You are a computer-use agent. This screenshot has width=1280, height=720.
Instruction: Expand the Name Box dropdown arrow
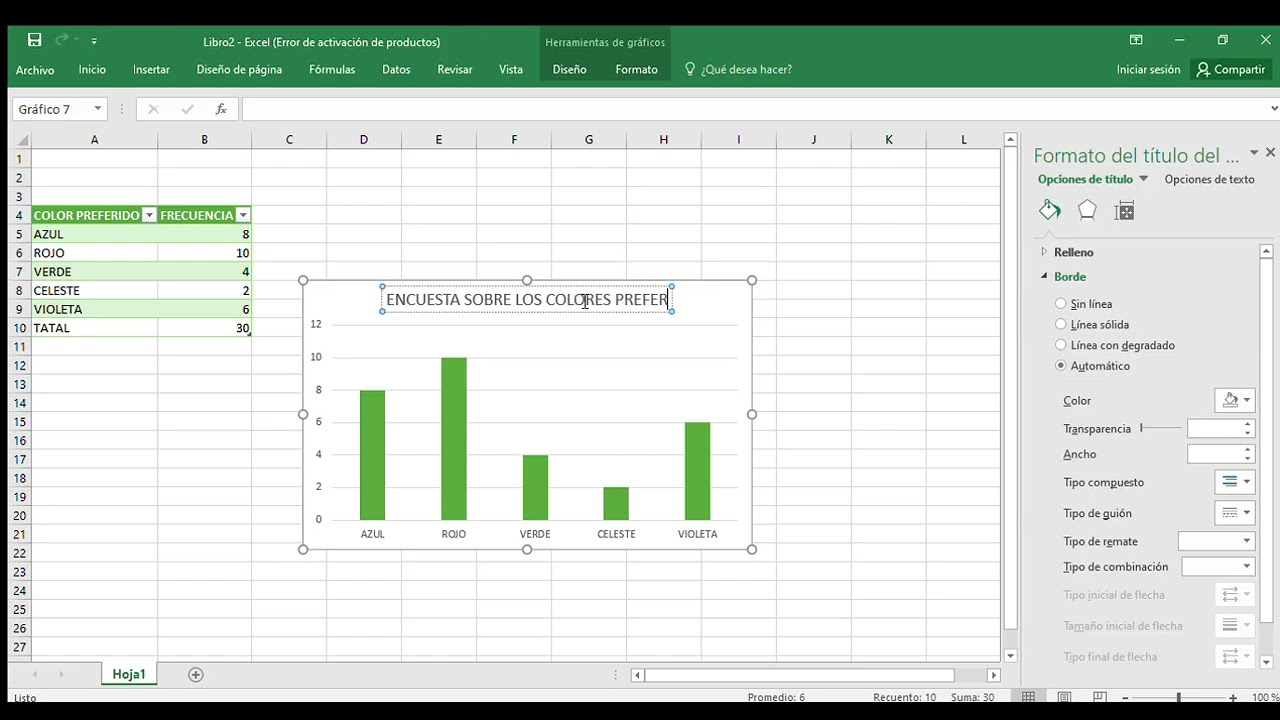tap(98, 109)
